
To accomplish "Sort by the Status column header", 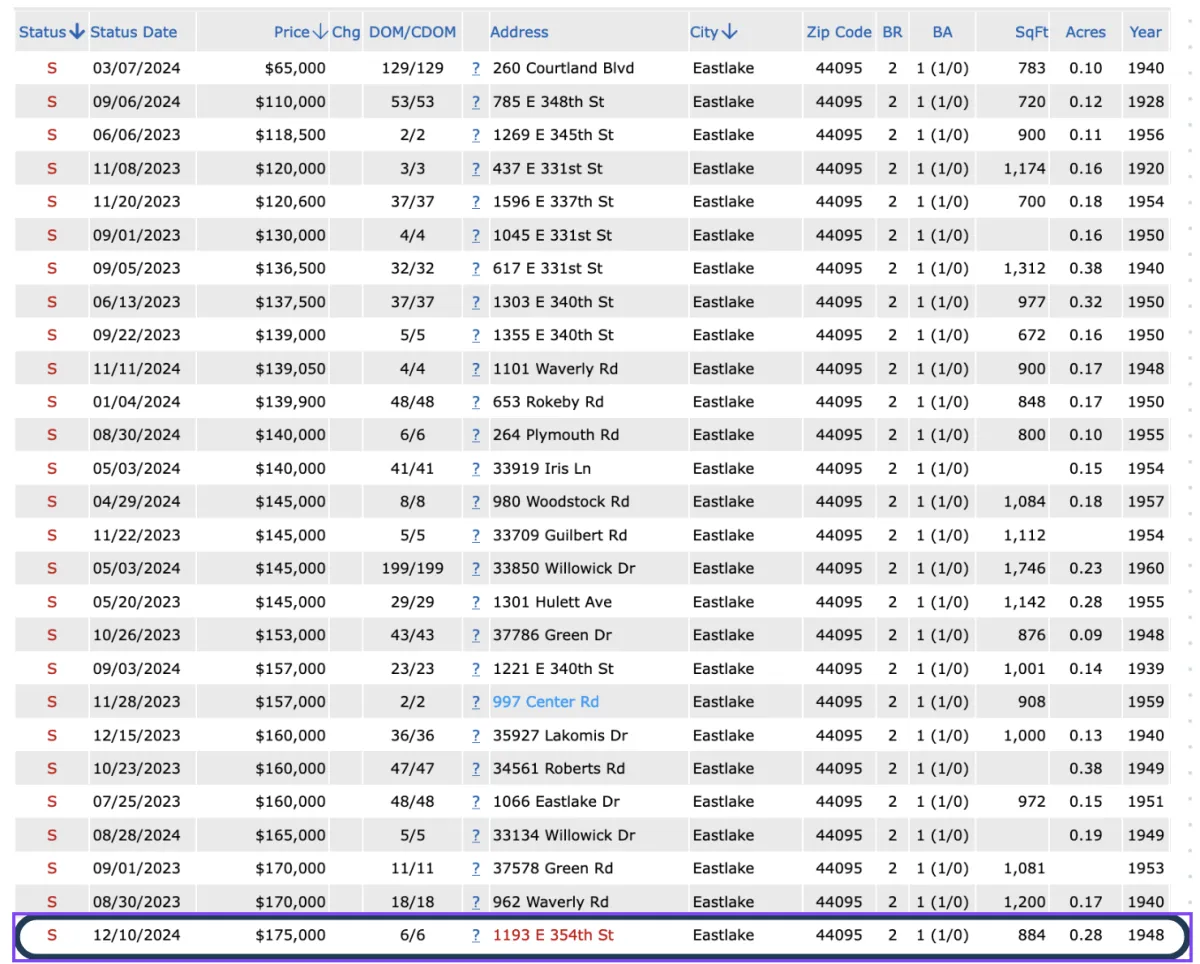I will 51,32.
